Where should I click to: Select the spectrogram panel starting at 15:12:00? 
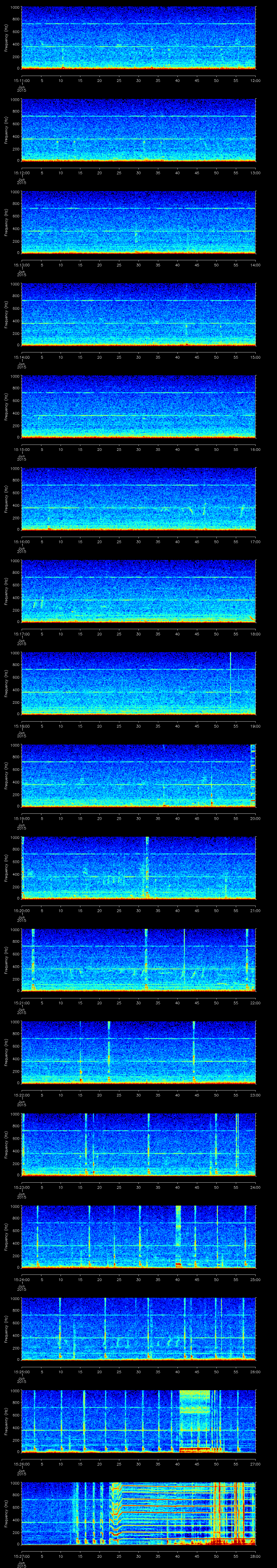pyautogui.click(x=138, y=130)
